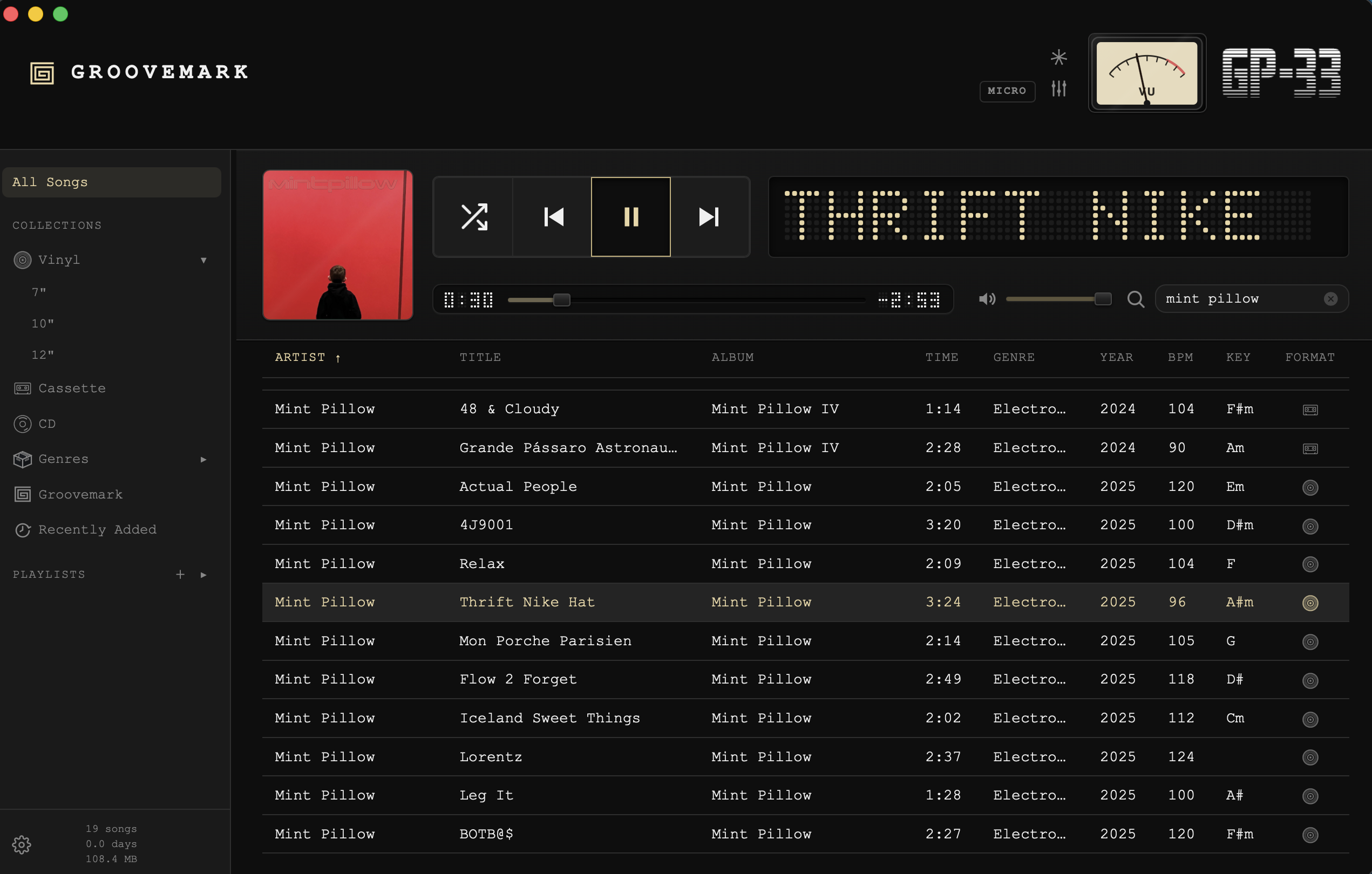The height and width of the screenshot is (874, 1372).
Task: Pause the current song
Action: pyautogui.click(x=631, y=217)
